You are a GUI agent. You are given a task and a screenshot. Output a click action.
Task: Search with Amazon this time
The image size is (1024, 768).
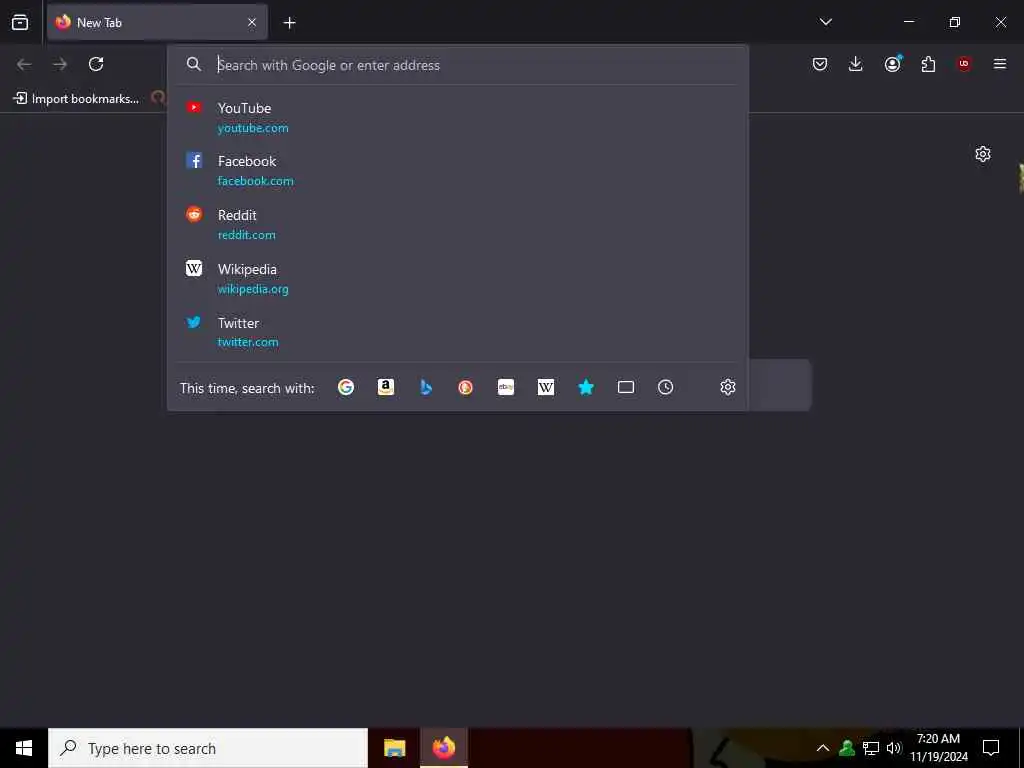coord(386,387)
